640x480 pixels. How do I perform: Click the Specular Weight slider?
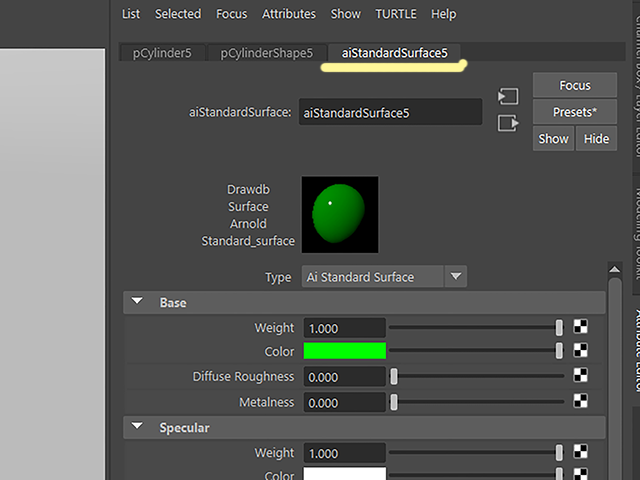476,453
